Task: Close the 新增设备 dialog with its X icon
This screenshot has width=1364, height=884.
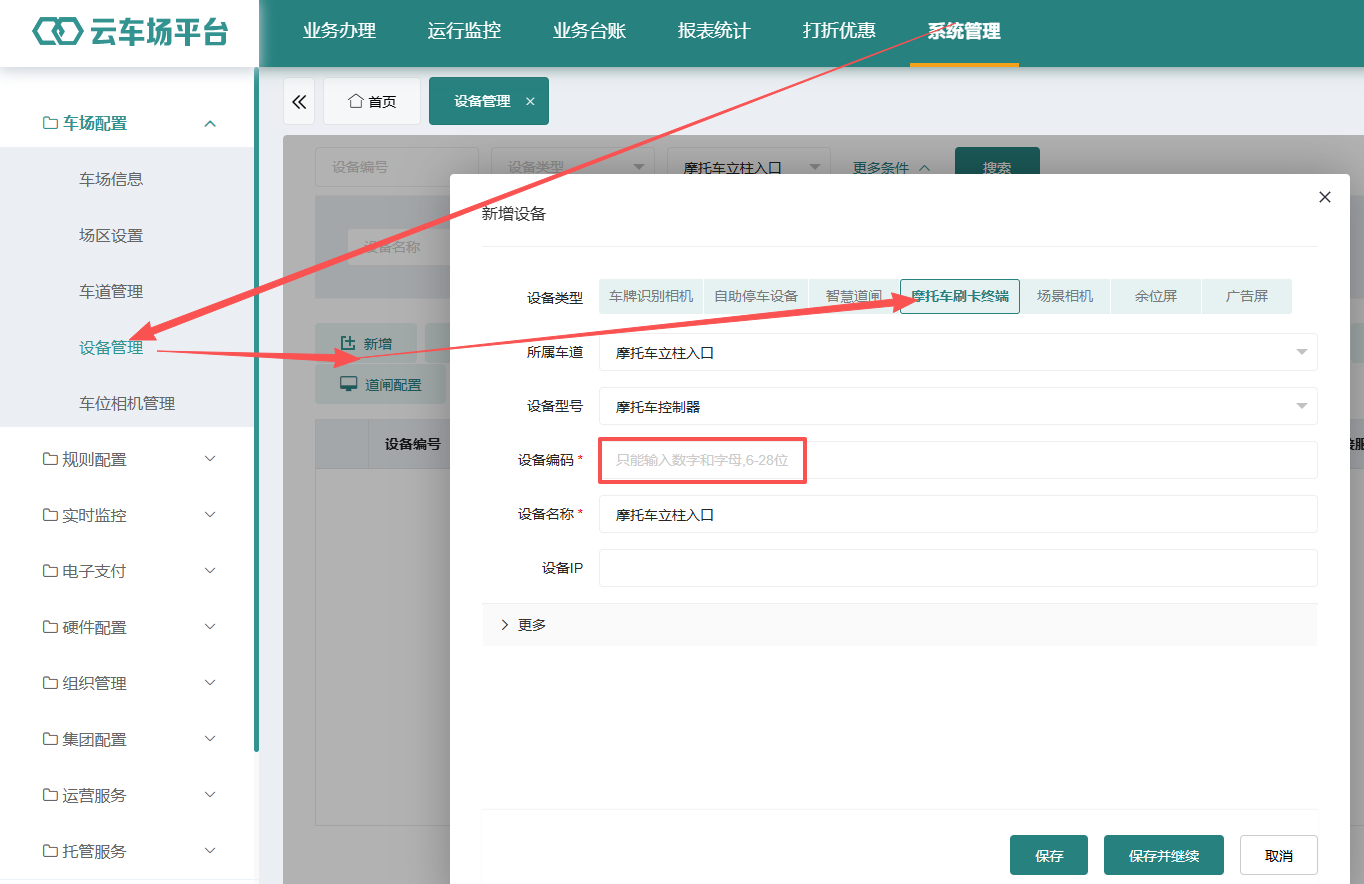Action: (x=1325, y=197)
